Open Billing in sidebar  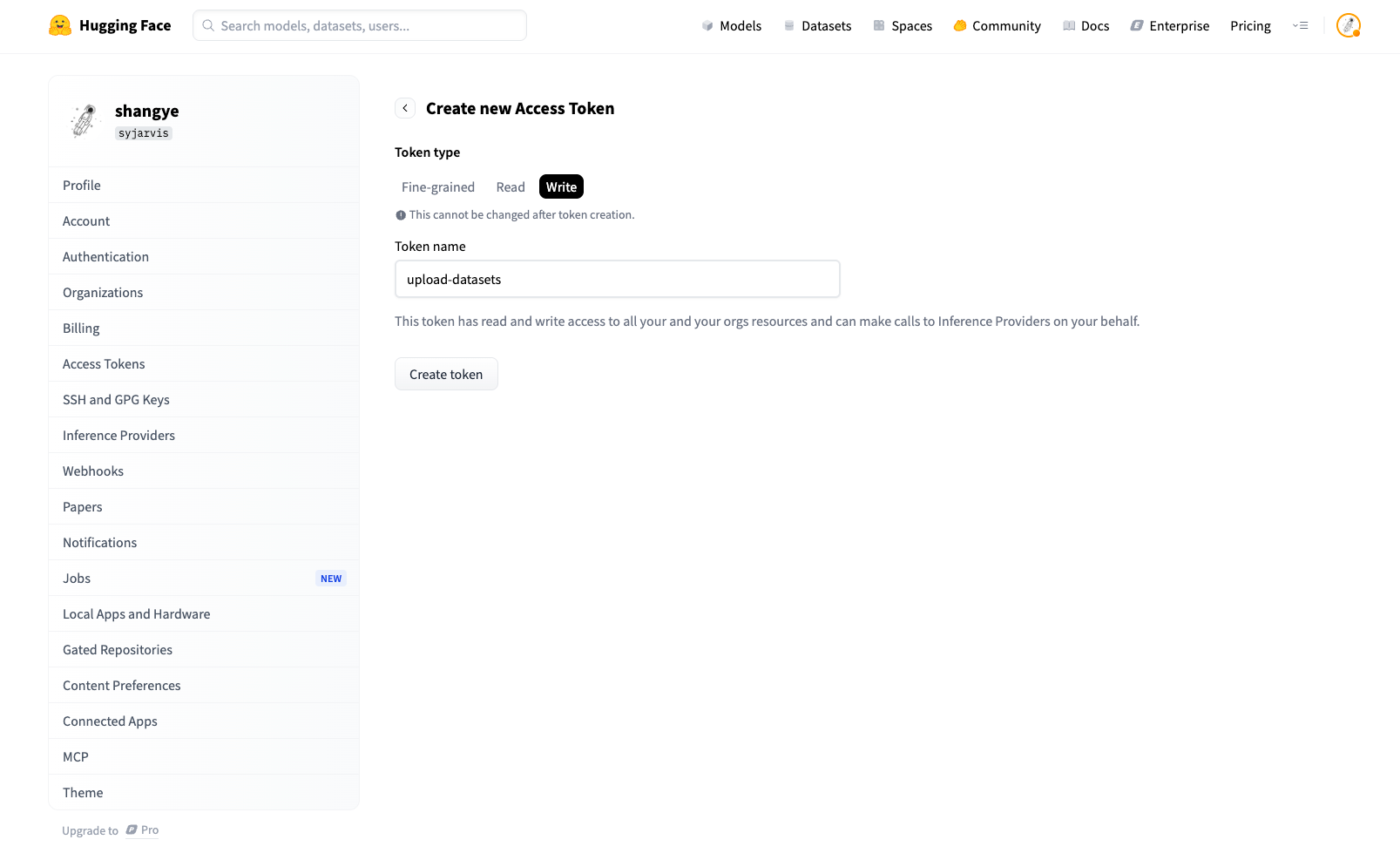click(x=204, y=328)
